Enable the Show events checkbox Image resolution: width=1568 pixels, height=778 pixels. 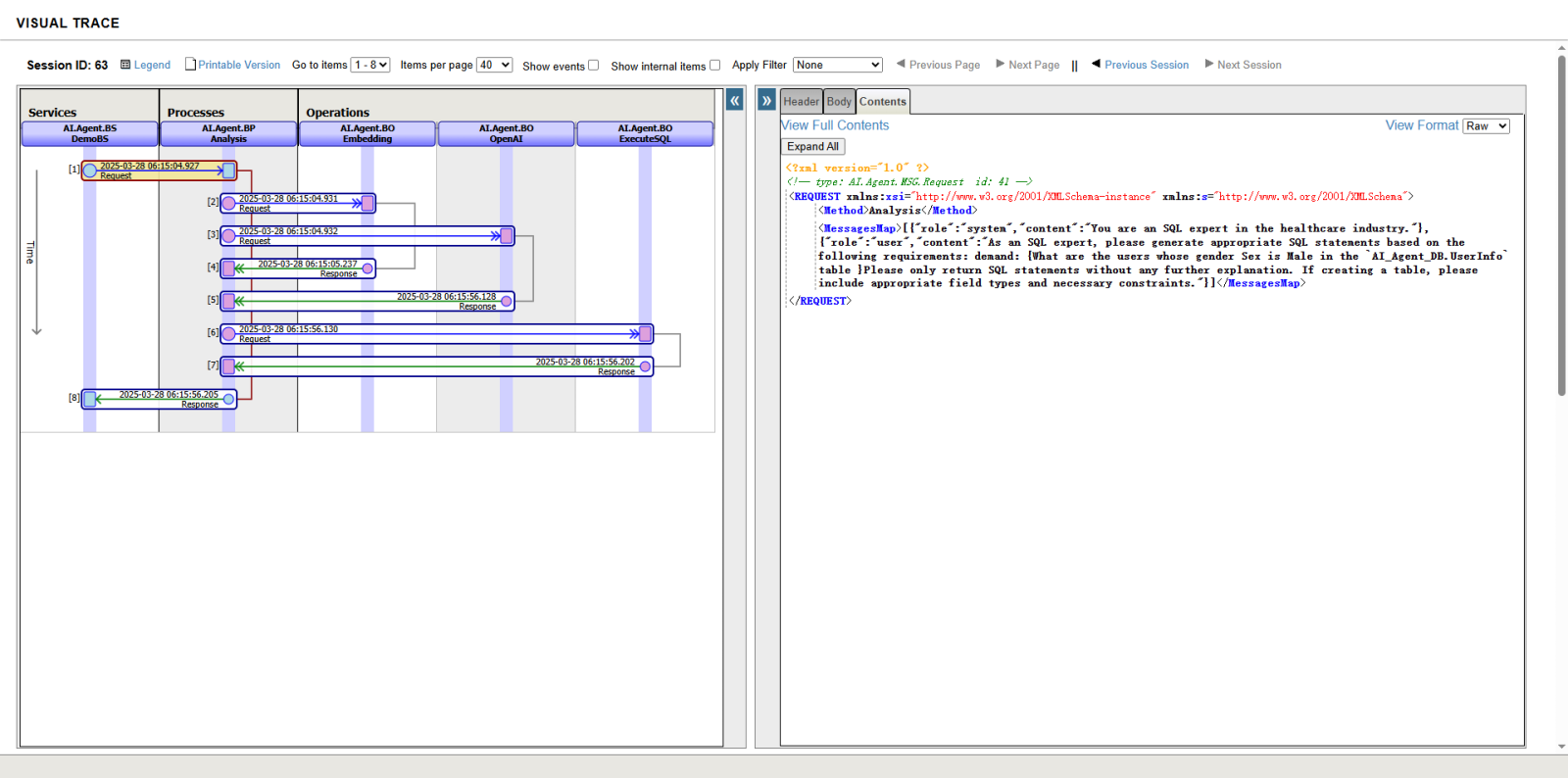pyautogui.click(x=593, y=66)
